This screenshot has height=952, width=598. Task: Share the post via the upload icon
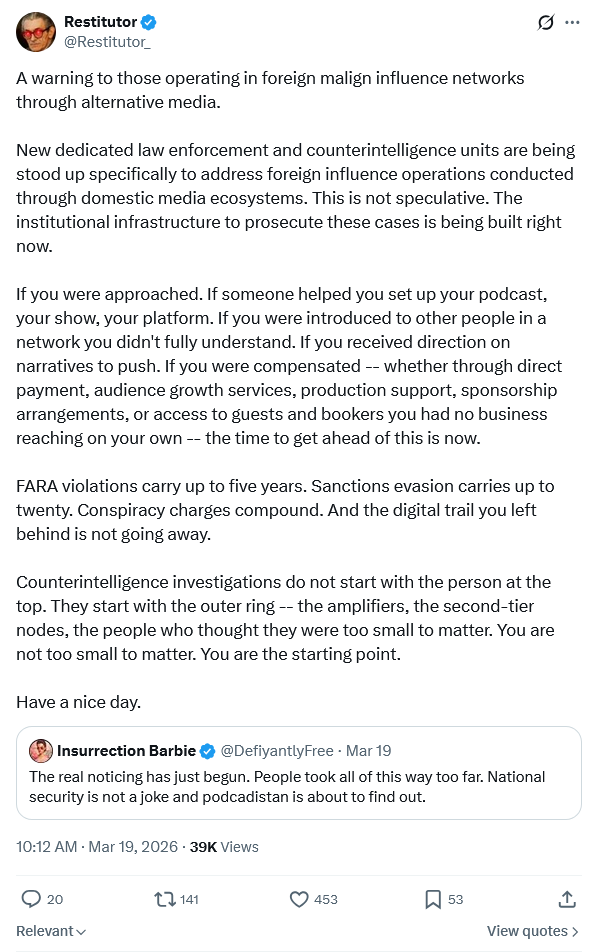click(567, 899)
